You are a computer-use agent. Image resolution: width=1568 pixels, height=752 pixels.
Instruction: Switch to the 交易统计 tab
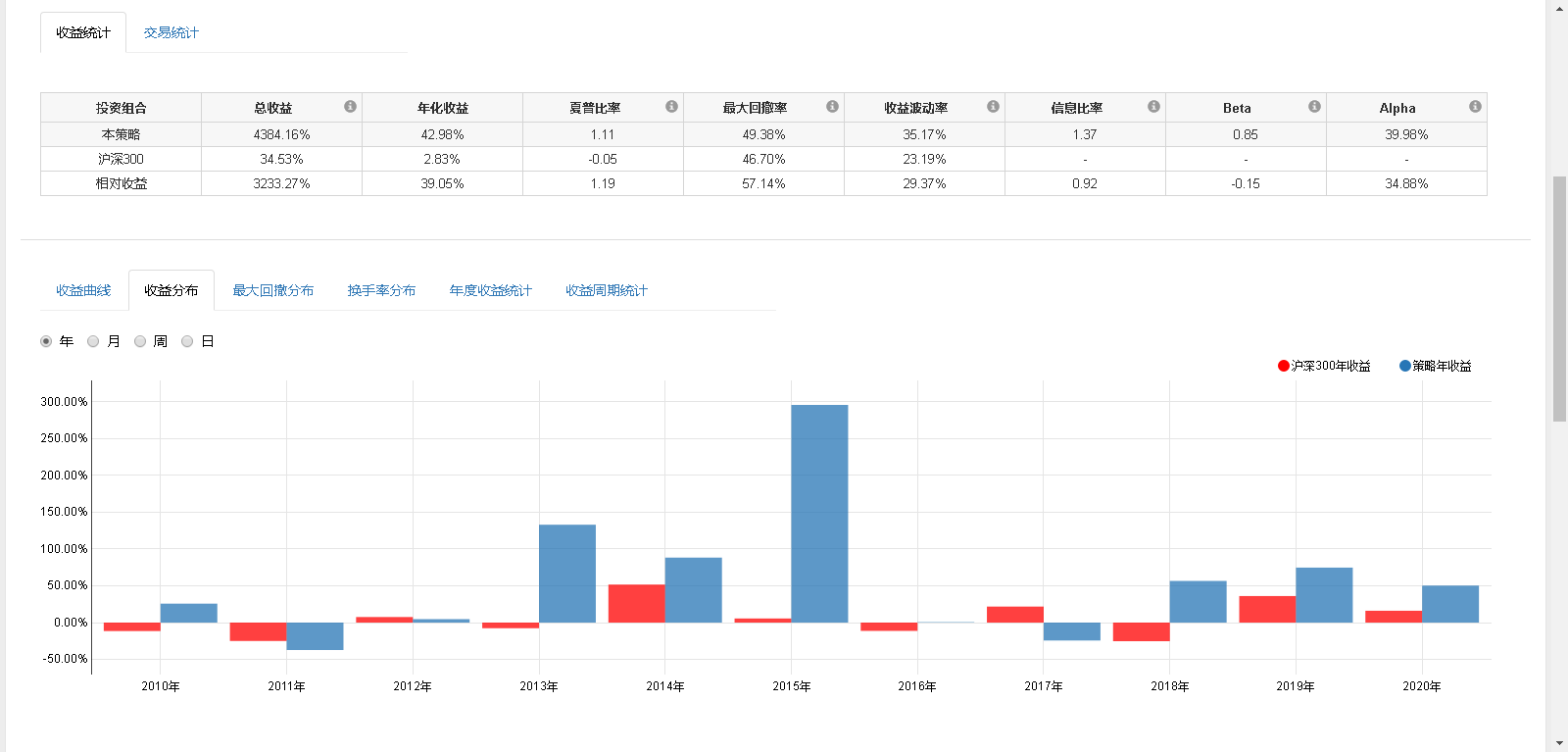[x=171, y=32]
